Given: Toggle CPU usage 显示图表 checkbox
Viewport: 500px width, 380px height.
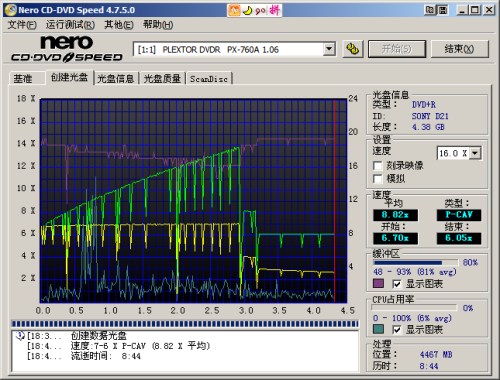Looking at the screenshot, I should point(397,330).
